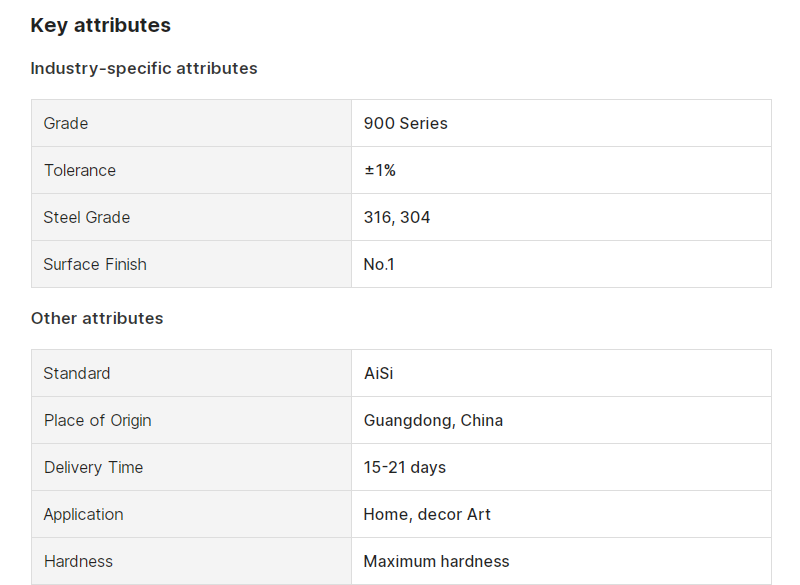This screenshot has height=585, width=800.
Task: Click the Steel Grade label
Action: point(87,217)
